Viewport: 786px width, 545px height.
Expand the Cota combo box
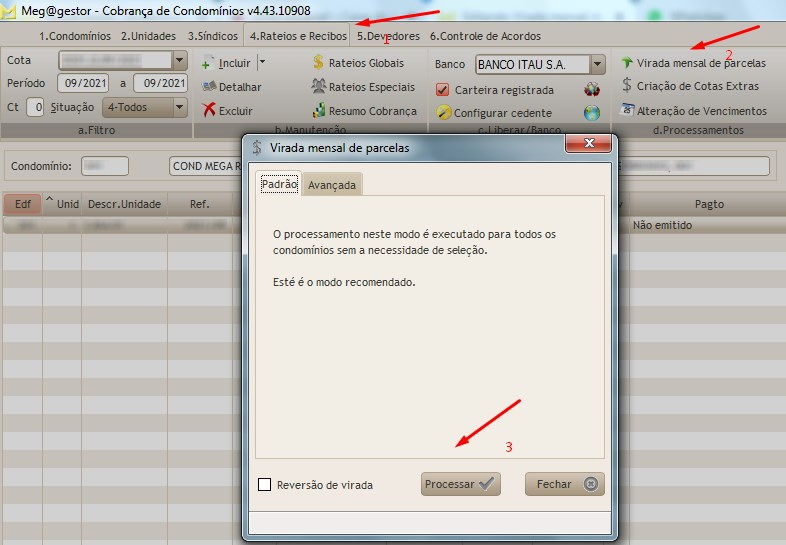coord(179,60)
